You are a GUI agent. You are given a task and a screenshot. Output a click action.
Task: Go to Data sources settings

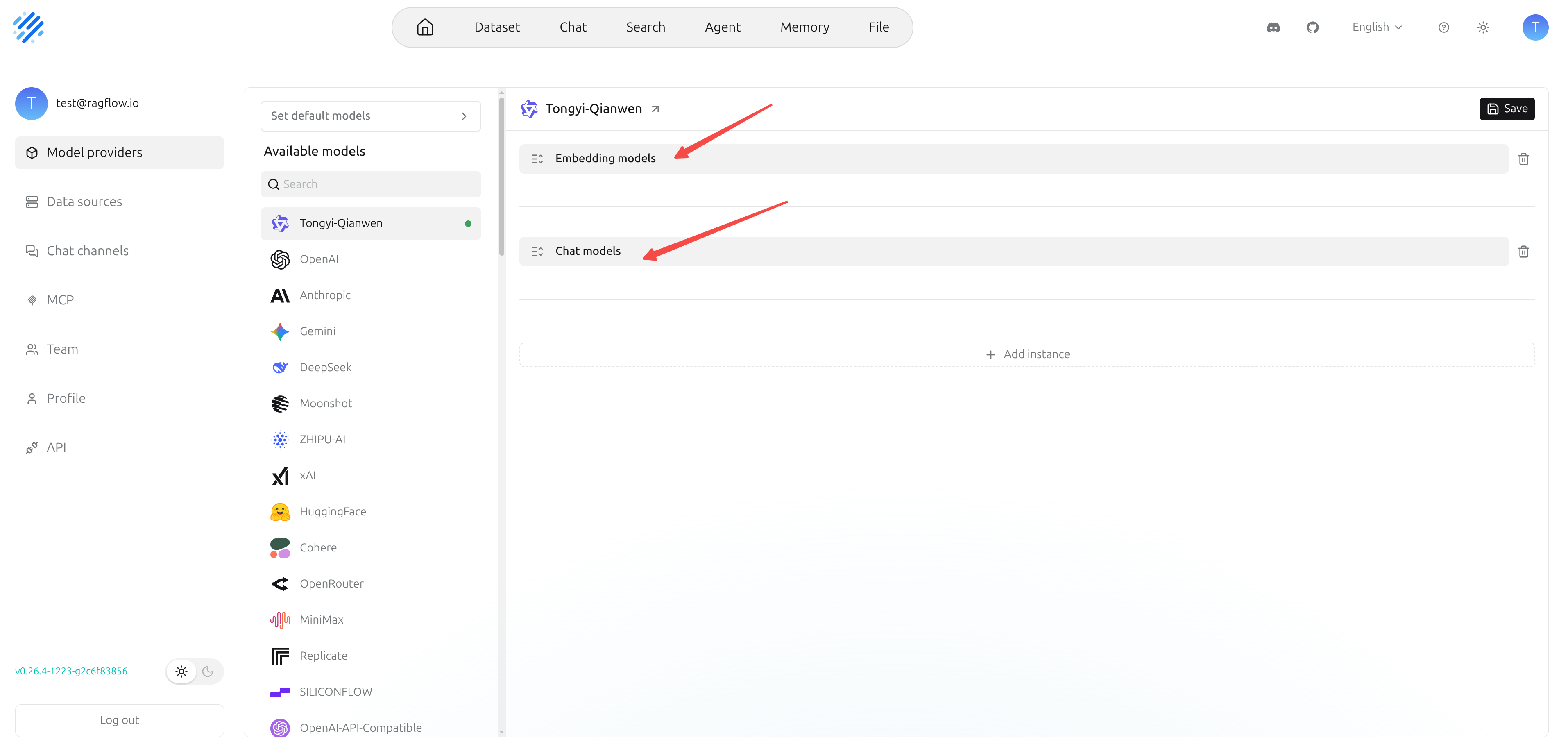(x=119, y=202)
